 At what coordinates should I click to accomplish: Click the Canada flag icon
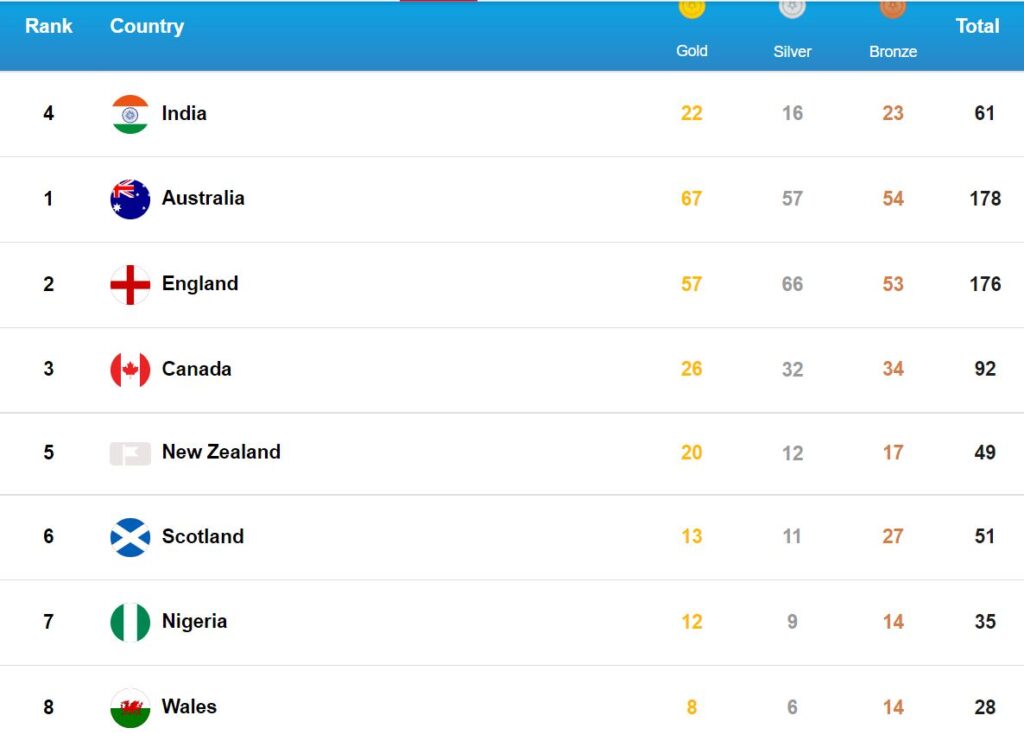click(x=130, y=370)
